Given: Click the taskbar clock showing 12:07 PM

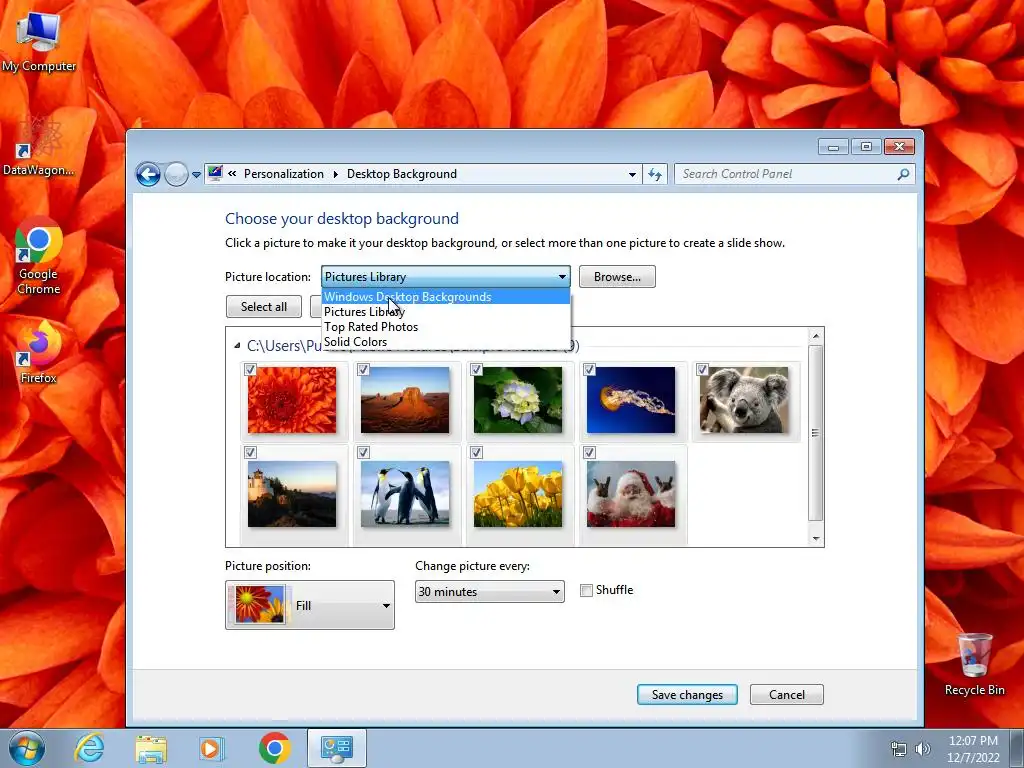Looking at the screenshot, I should click(x=973, y=749).
